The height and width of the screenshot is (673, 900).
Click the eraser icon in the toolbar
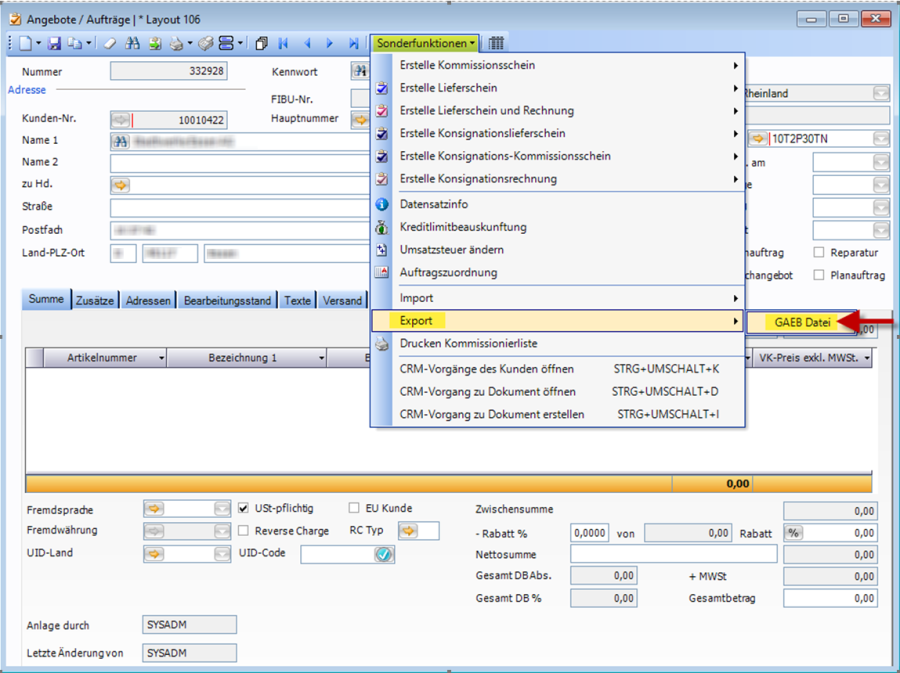point(110,44)
